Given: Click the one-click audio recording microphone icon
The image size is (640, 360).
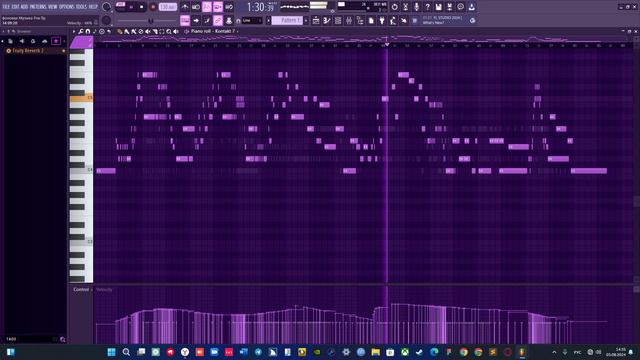Looking at the screenshot, I should point(416,7).
